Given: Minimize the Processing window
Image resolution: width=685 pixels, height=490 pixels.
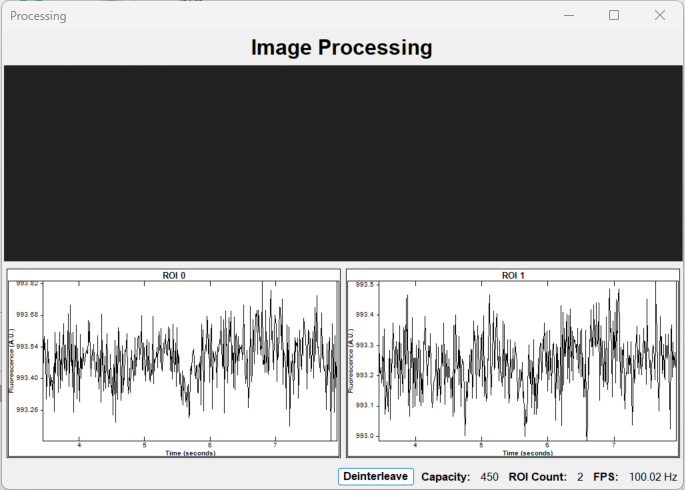Looking at the screenshot, I should tap(569, 15).
